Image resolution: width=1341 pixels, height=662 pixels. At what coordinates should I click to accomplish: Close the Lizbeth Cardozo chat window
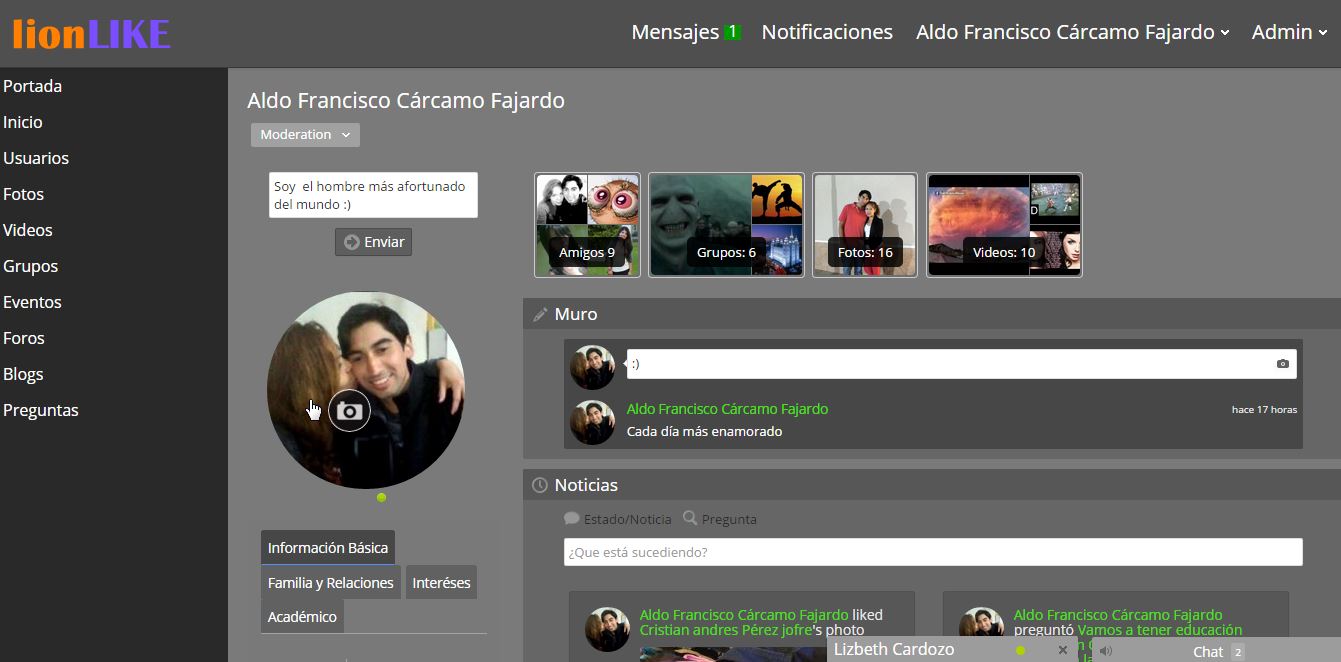pos(1063,650)
